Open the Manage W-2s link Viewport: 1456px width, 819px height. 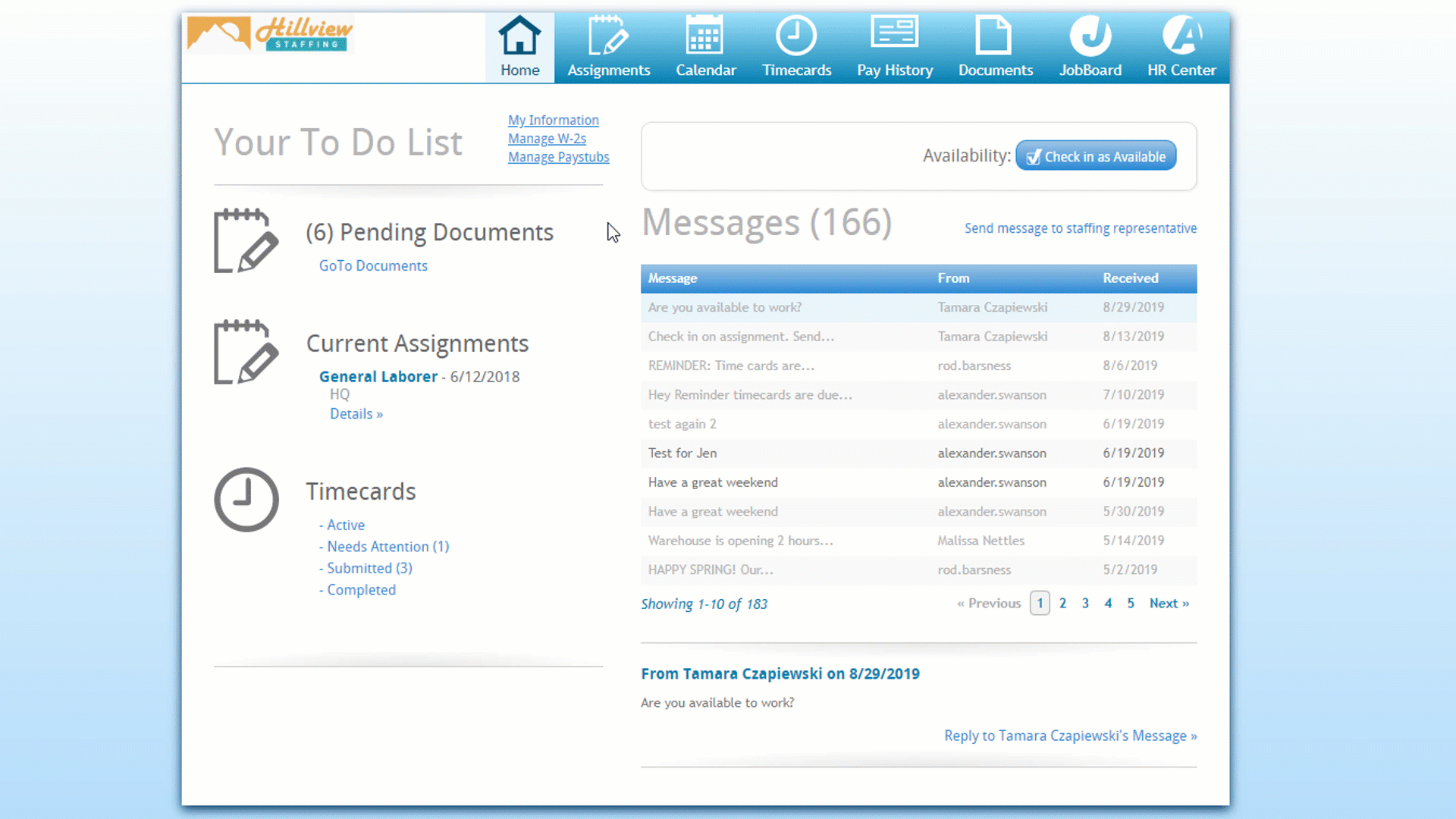(x=547, y=139)
